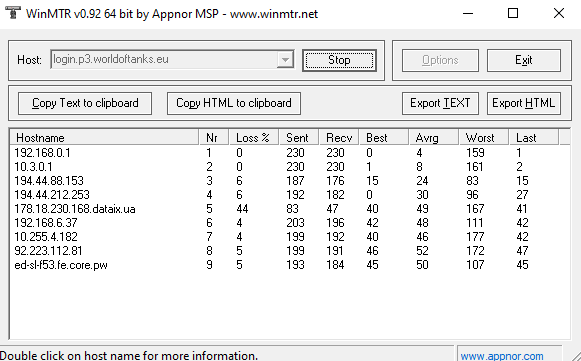Click the Hostname column header
581x361 pixels.
pos(104,138)
